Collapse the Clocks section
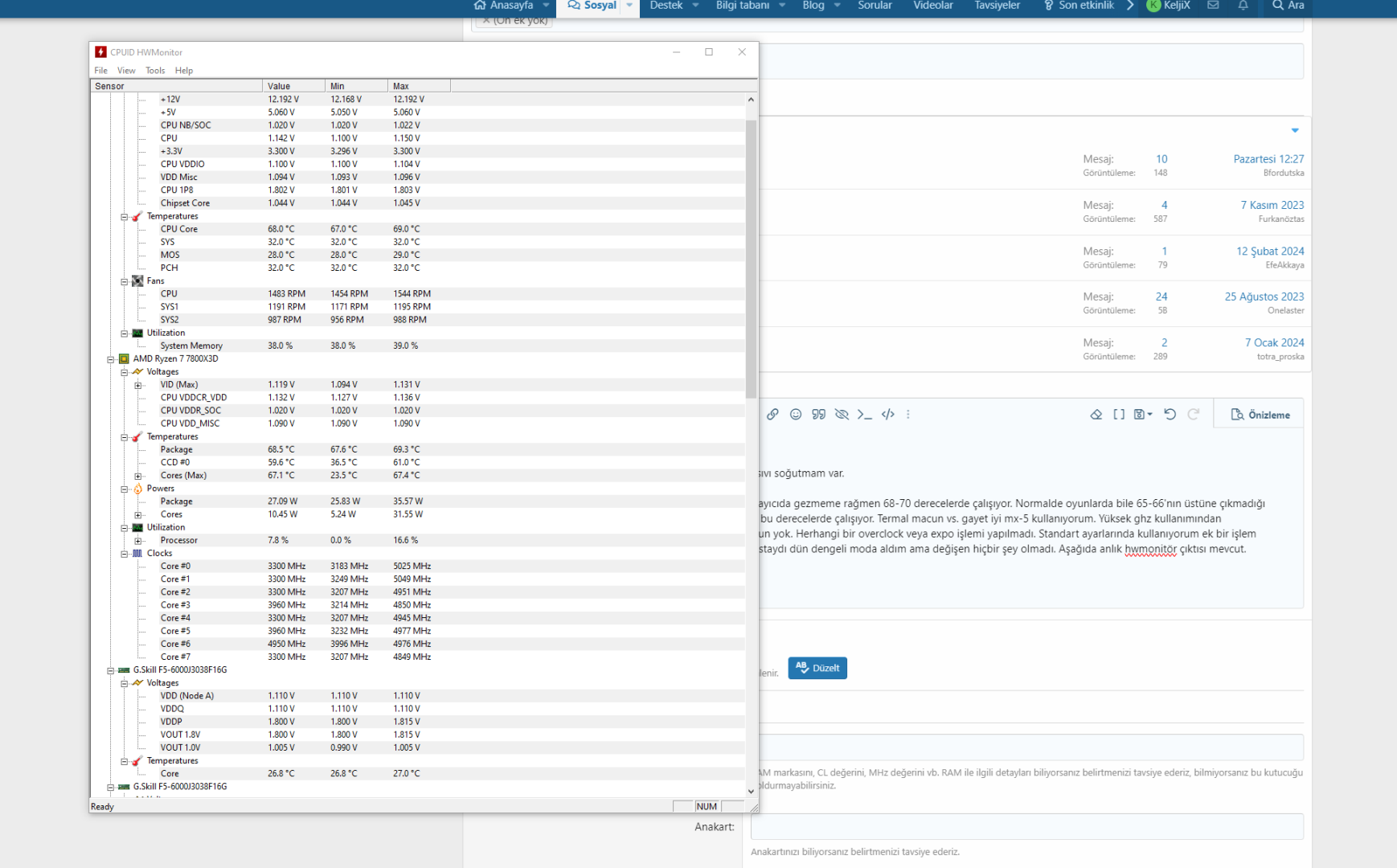The width and height of the screenshot is (1397, 868). point(125,555)
